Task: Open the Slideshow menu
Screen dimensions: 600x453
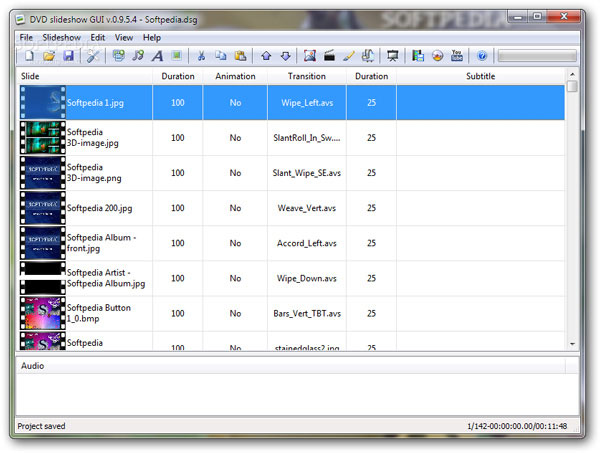Action: pyautogui.click(x=61, y=37)
